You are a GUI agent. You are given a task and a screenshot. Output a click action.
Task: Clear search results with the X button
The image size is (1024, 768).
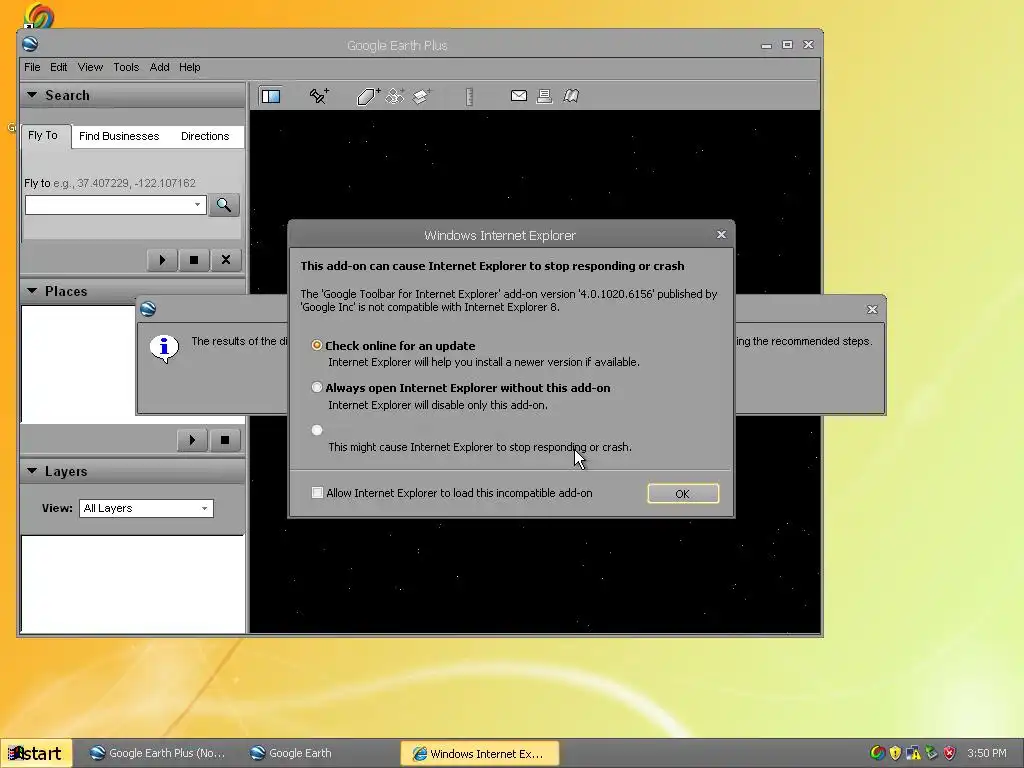pyautogui.click(x=226, y=260)
